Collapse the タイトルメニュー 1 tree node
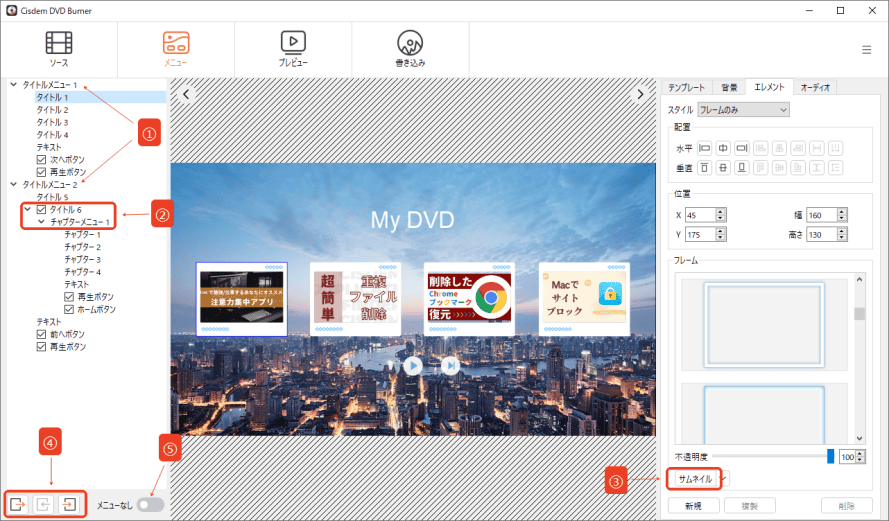 coord(13,85)
